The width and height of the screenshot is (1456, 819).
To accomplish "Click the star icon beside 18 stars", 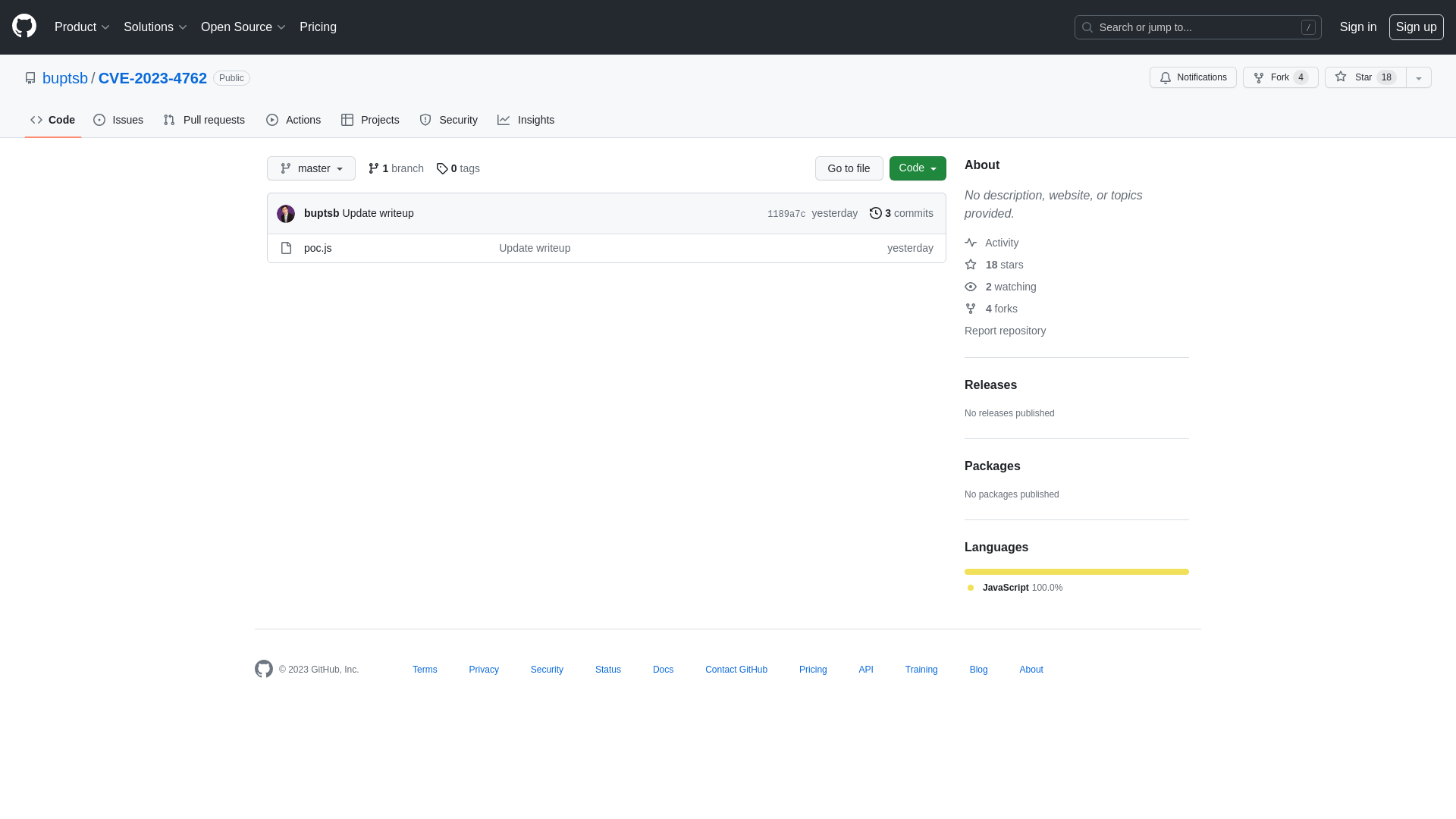I will click(x=971, y=265).
